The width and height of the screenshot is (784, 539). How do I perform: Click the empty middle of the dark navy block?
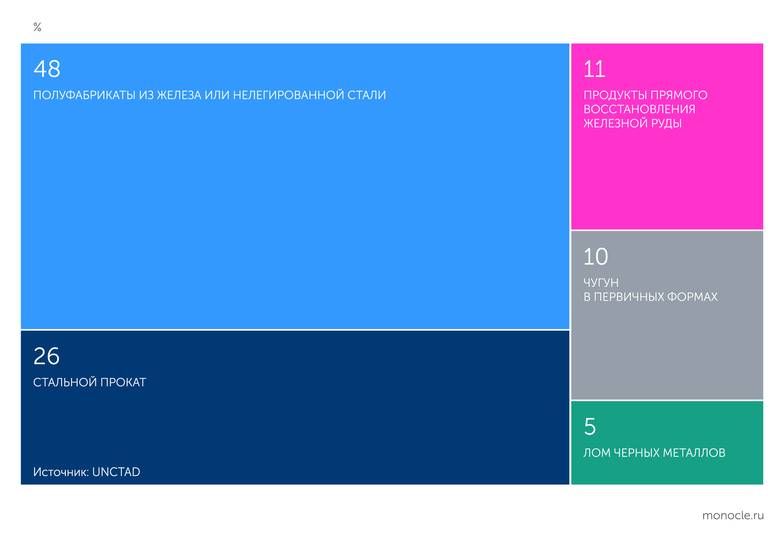[295, 420]
